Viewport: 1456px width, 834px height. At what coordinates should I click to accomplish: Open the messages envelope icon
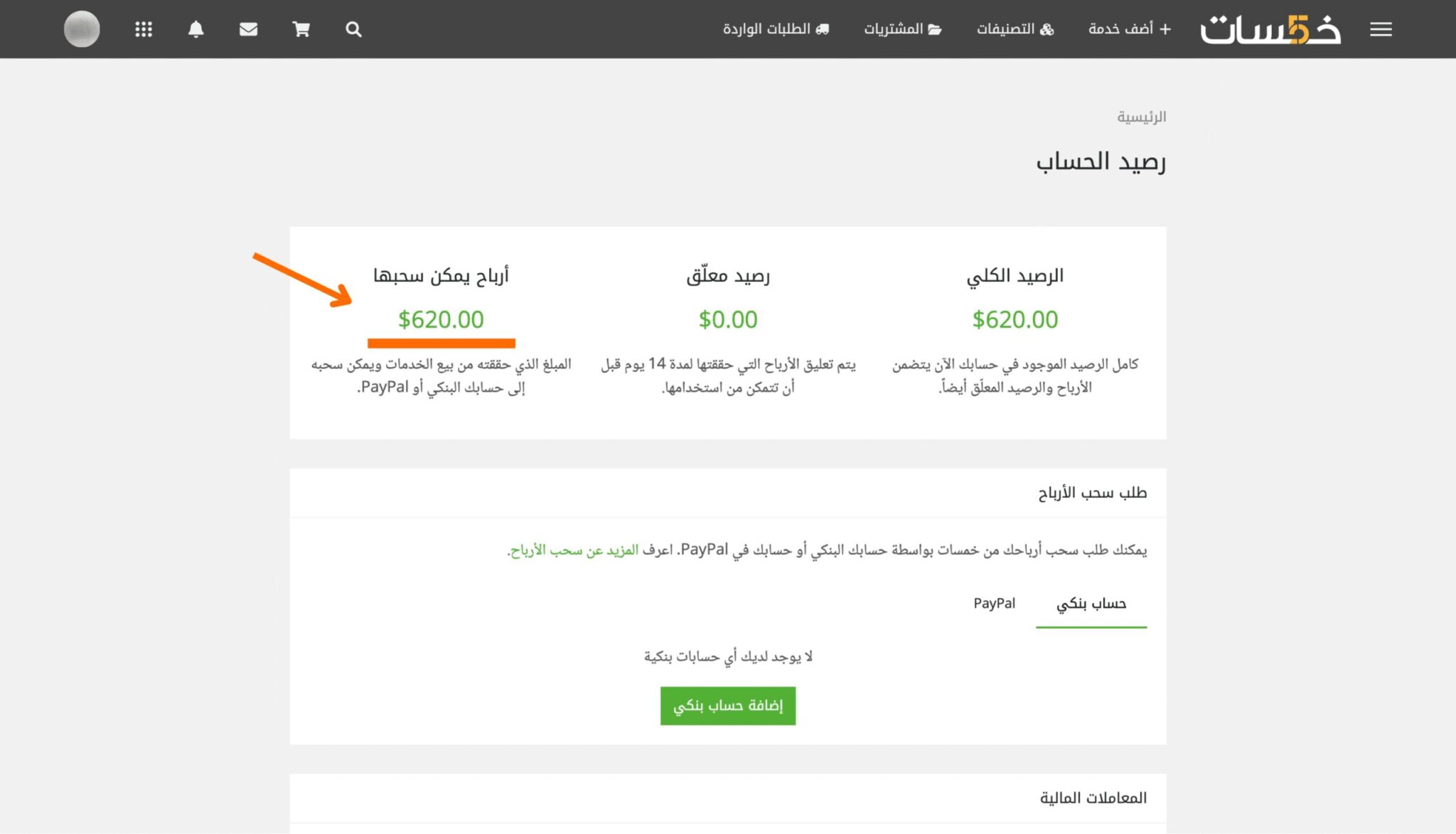[x=248, y=29]
